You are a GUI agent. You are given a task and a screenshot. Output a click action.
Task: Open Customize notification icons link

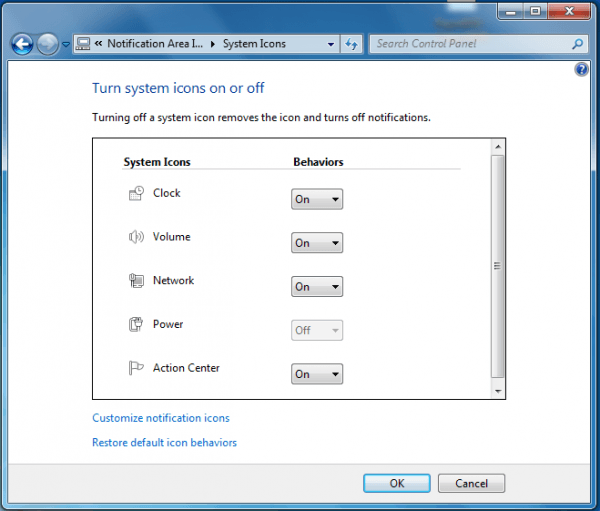pos(161,418)
